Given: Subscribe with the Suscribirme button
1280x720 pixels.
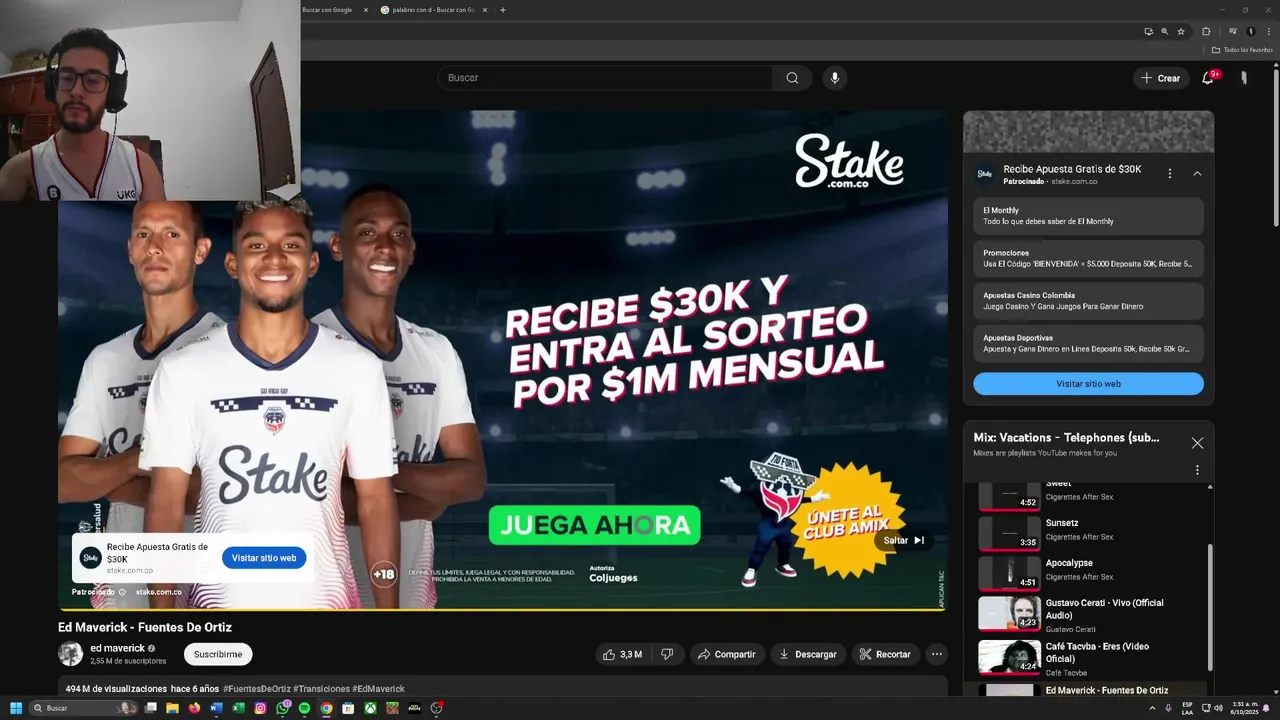Looking at the screenshot, I should click(218, 654).
